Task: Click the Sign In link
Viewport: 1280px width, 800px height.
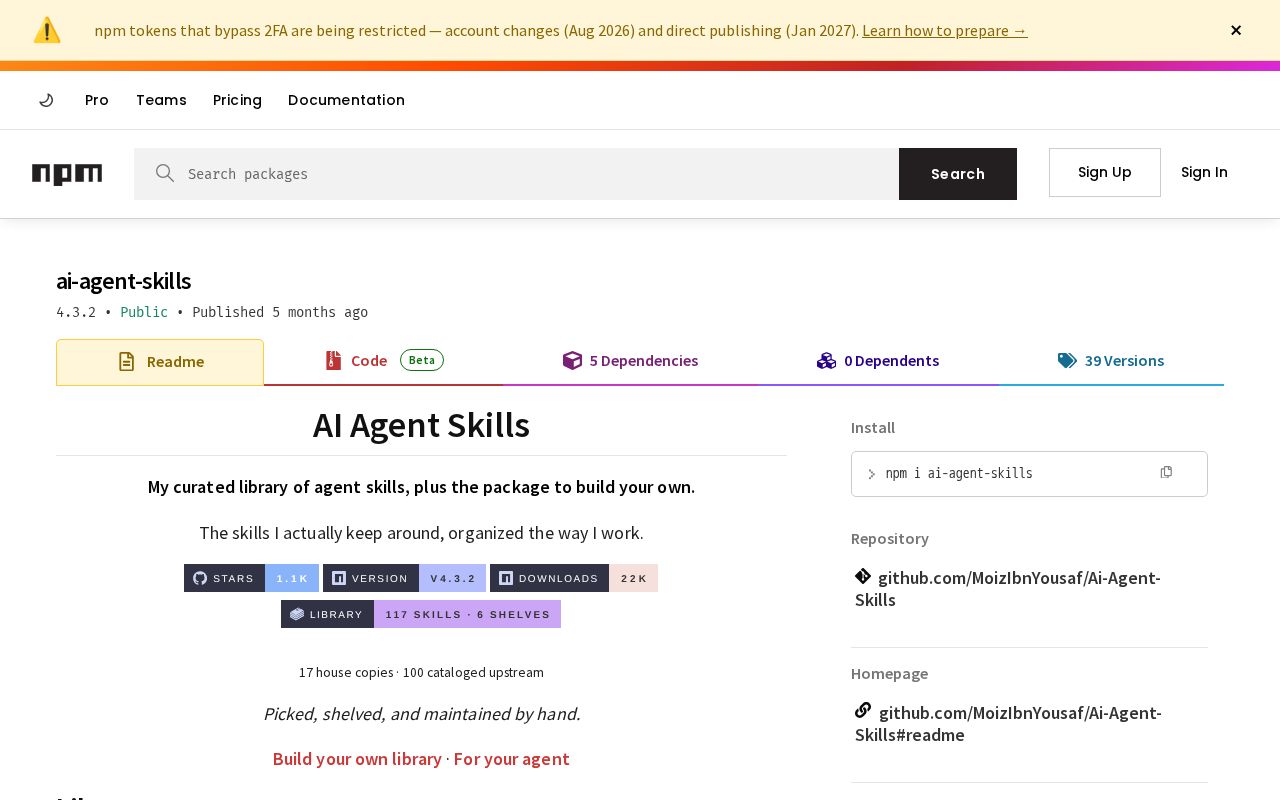Action: (1204, 172)
